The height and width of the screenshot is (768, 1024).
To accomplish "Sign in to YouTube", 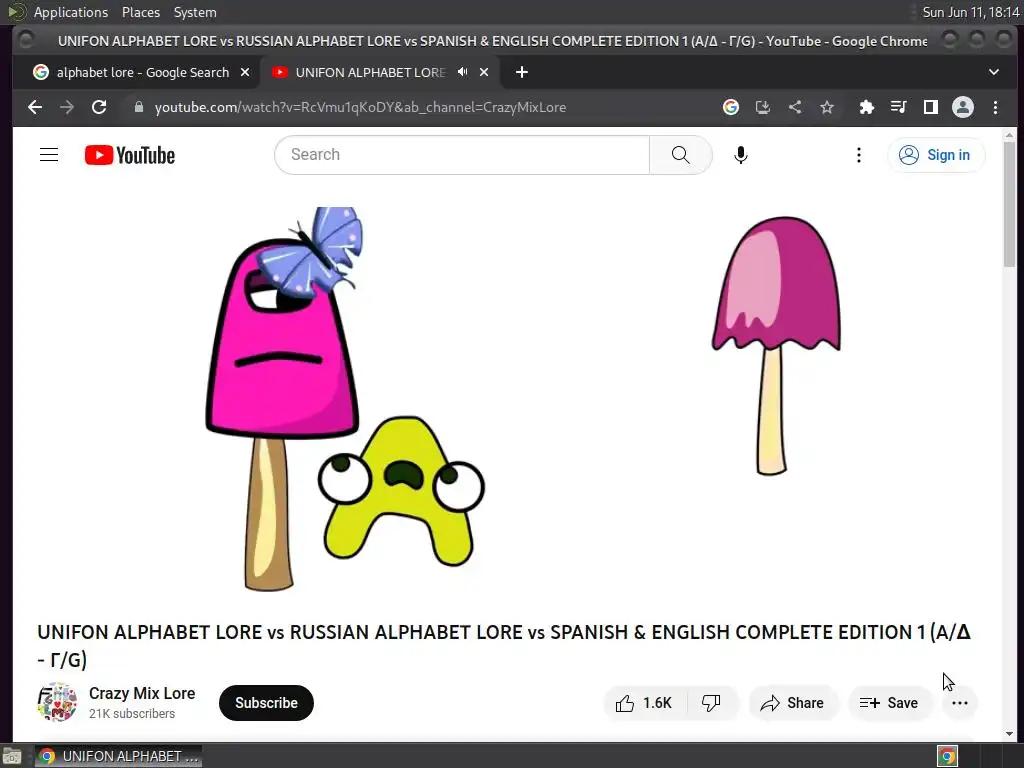I will coord(936,155).
